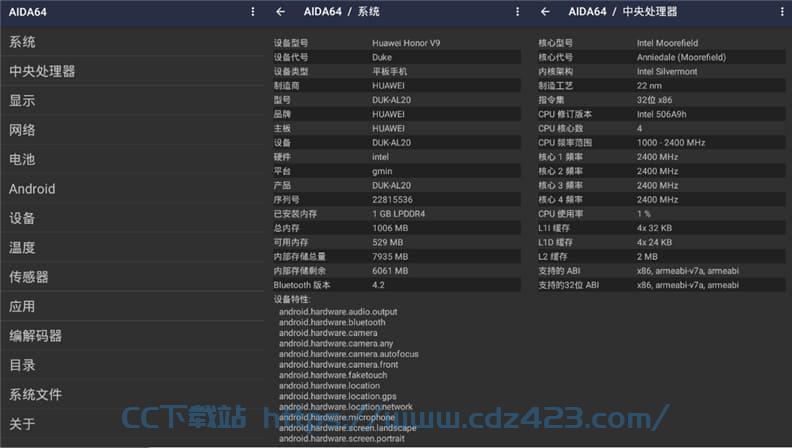Select the Anniedale (Moorefield) codename value
Image resolution: width=792 pixels, height=448 pixels.
click(681, 57)
